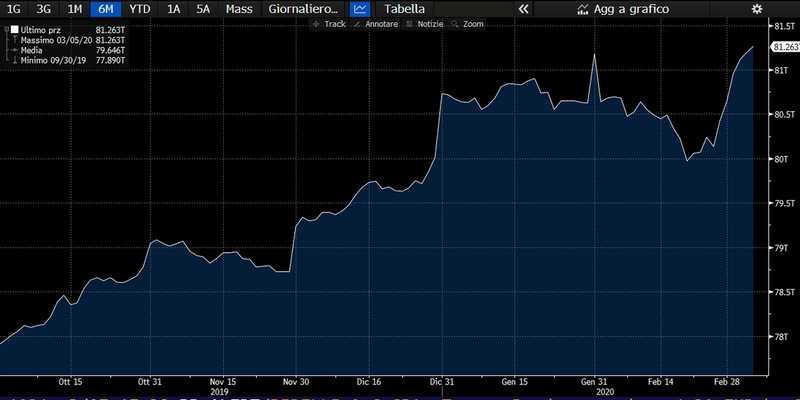Switch to the 5A range
Viewport: 800px width, 400px height.
click(203, 9)
